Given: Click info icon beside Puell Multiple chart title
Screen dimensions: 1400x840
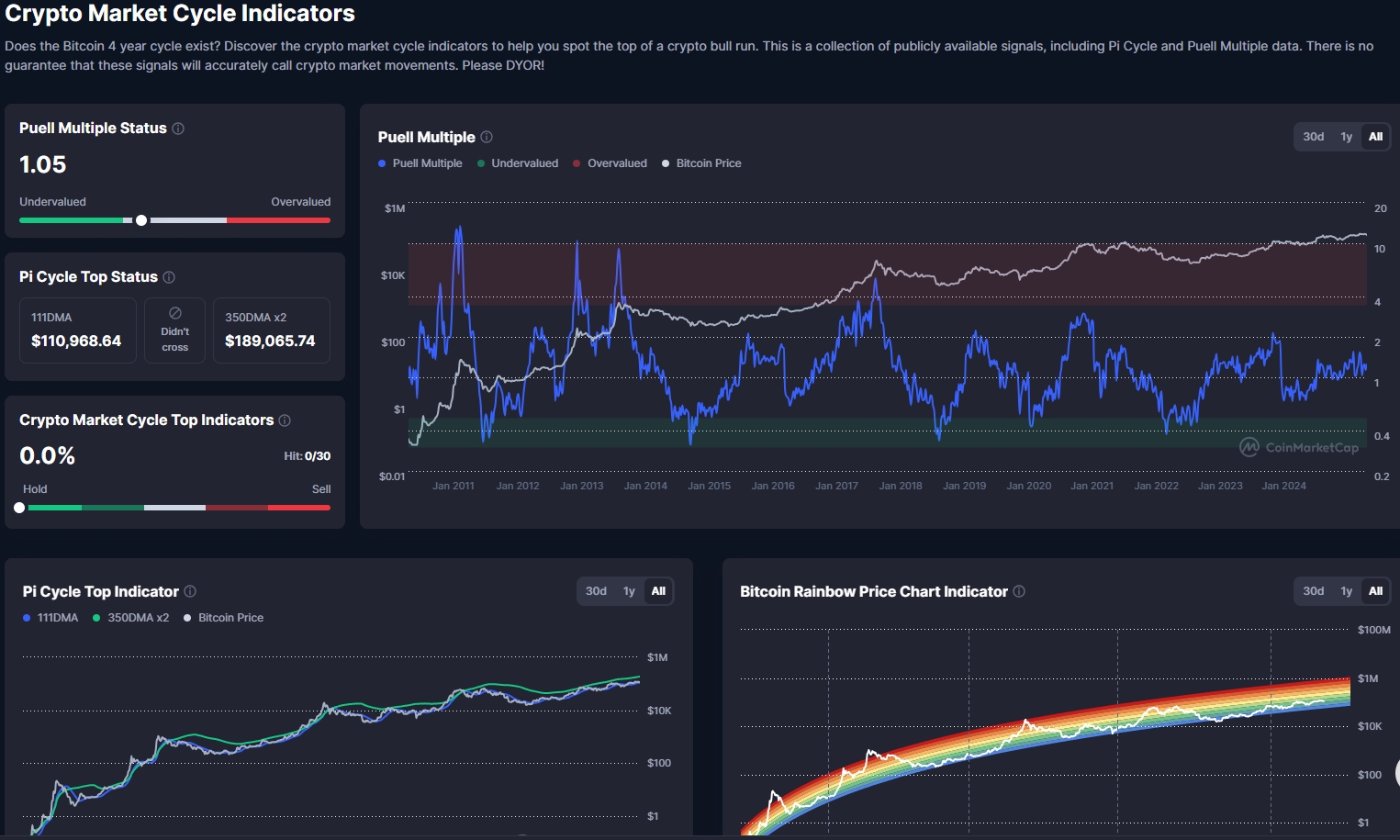Looking at the screenshot, I should pyautogui.click(x=487, y=137).
